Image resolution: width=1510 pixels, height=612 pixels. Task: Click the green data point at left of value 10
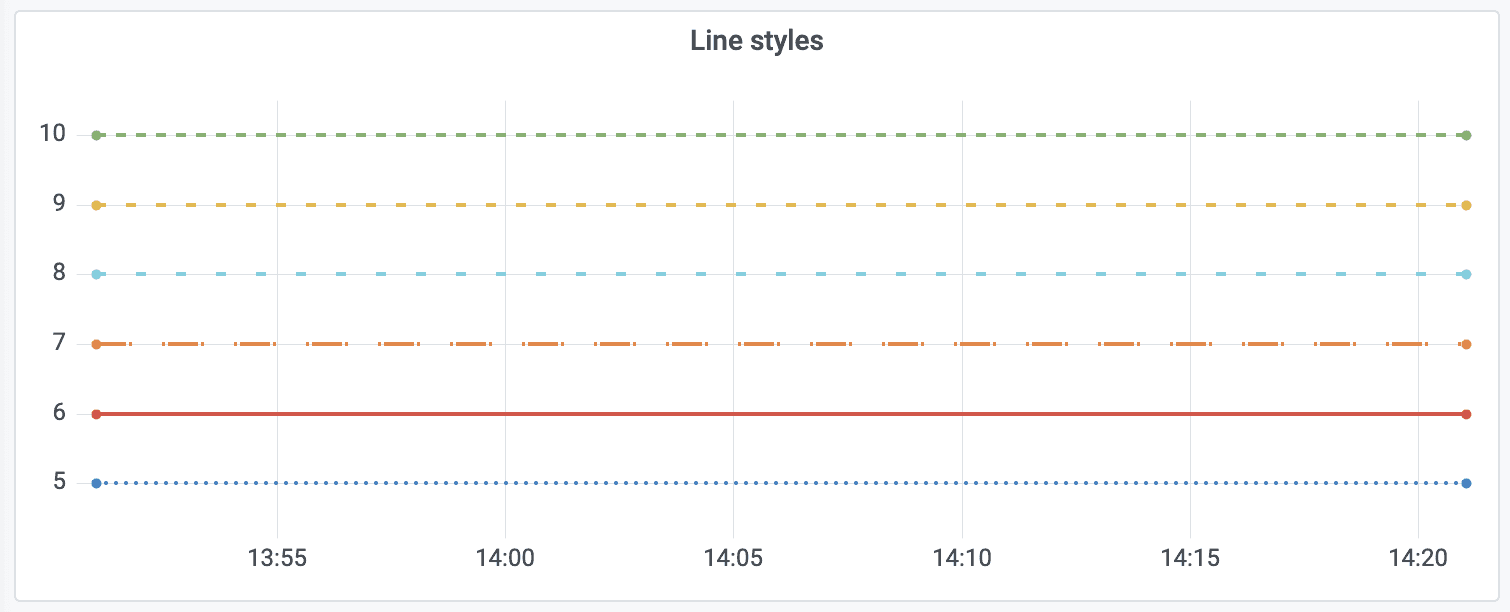(97, 135)
